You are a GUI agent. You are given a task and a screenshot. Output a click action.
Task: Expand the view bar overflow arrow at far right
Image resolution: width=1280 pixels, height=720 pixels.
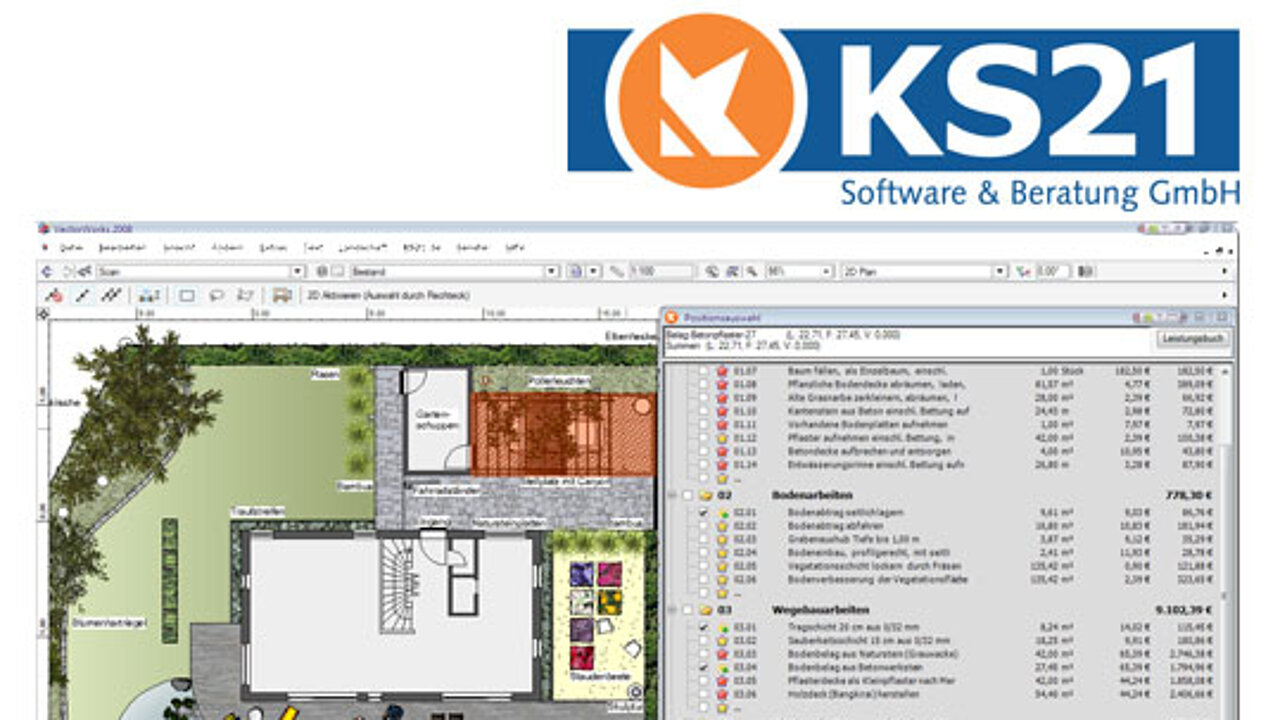[x=1225, y=271]
